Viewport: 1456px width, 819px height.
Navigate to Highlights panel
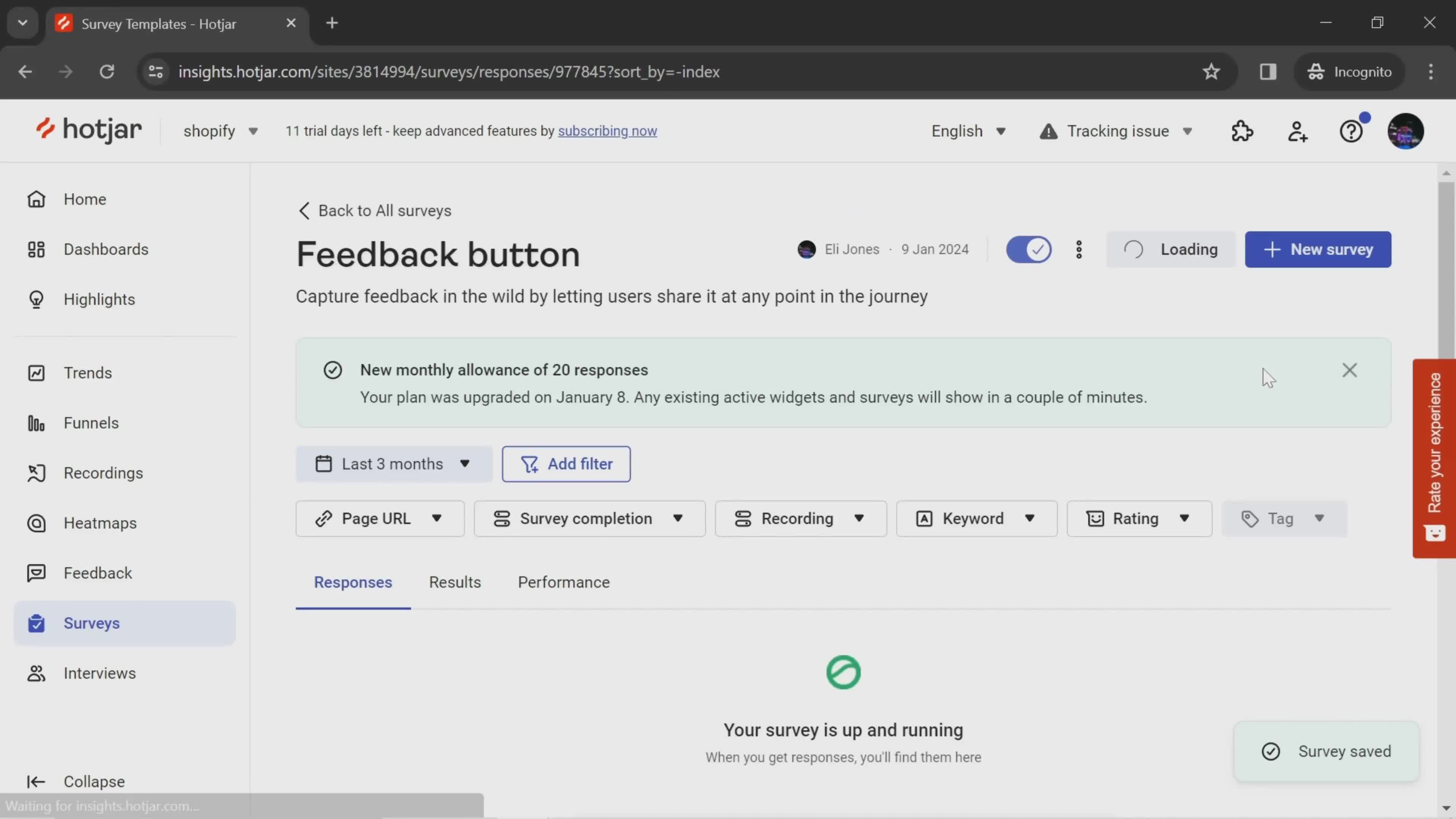99,298
